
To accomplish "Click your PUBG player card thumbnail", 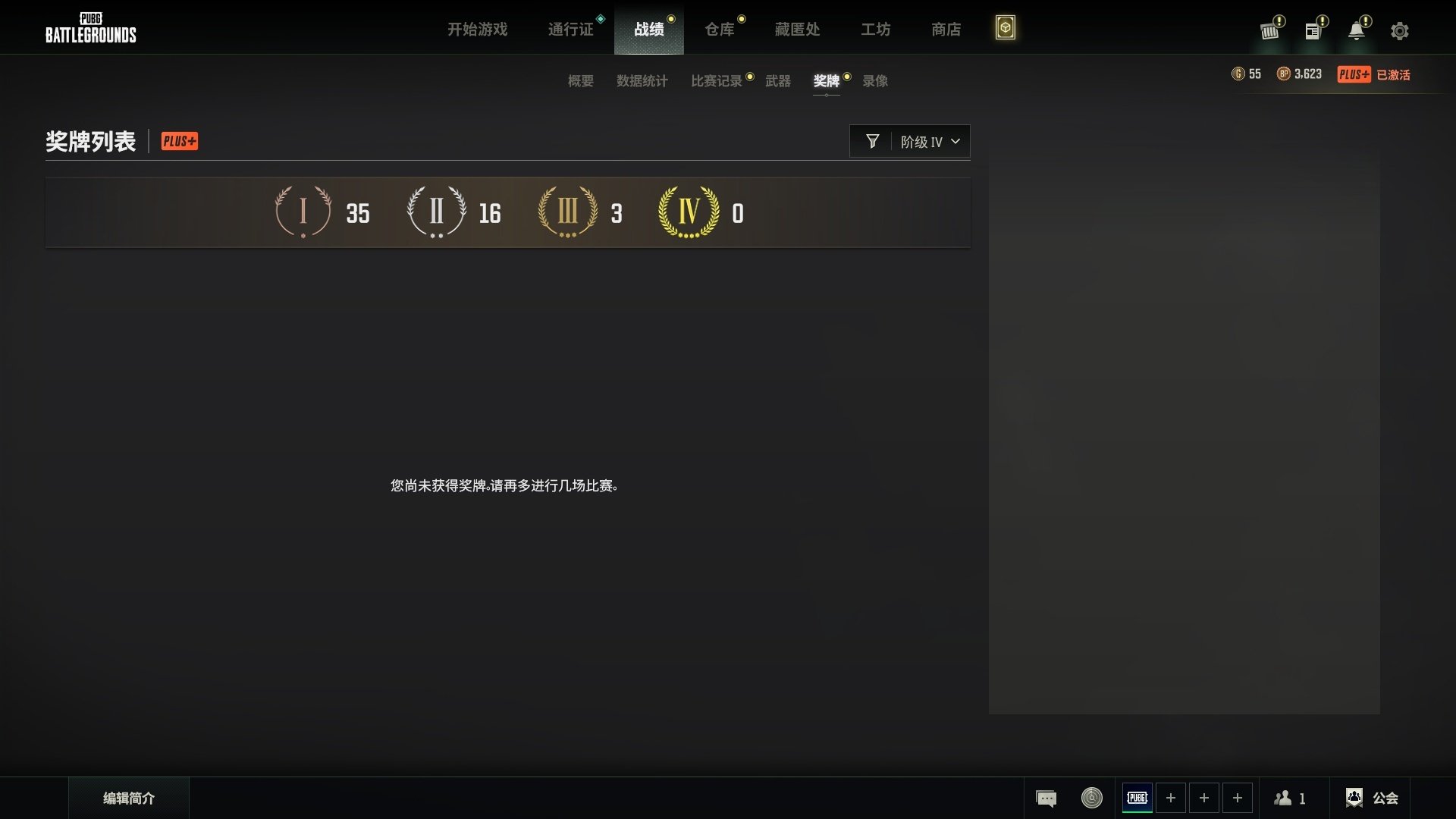I will click(x=1136, y=798).
